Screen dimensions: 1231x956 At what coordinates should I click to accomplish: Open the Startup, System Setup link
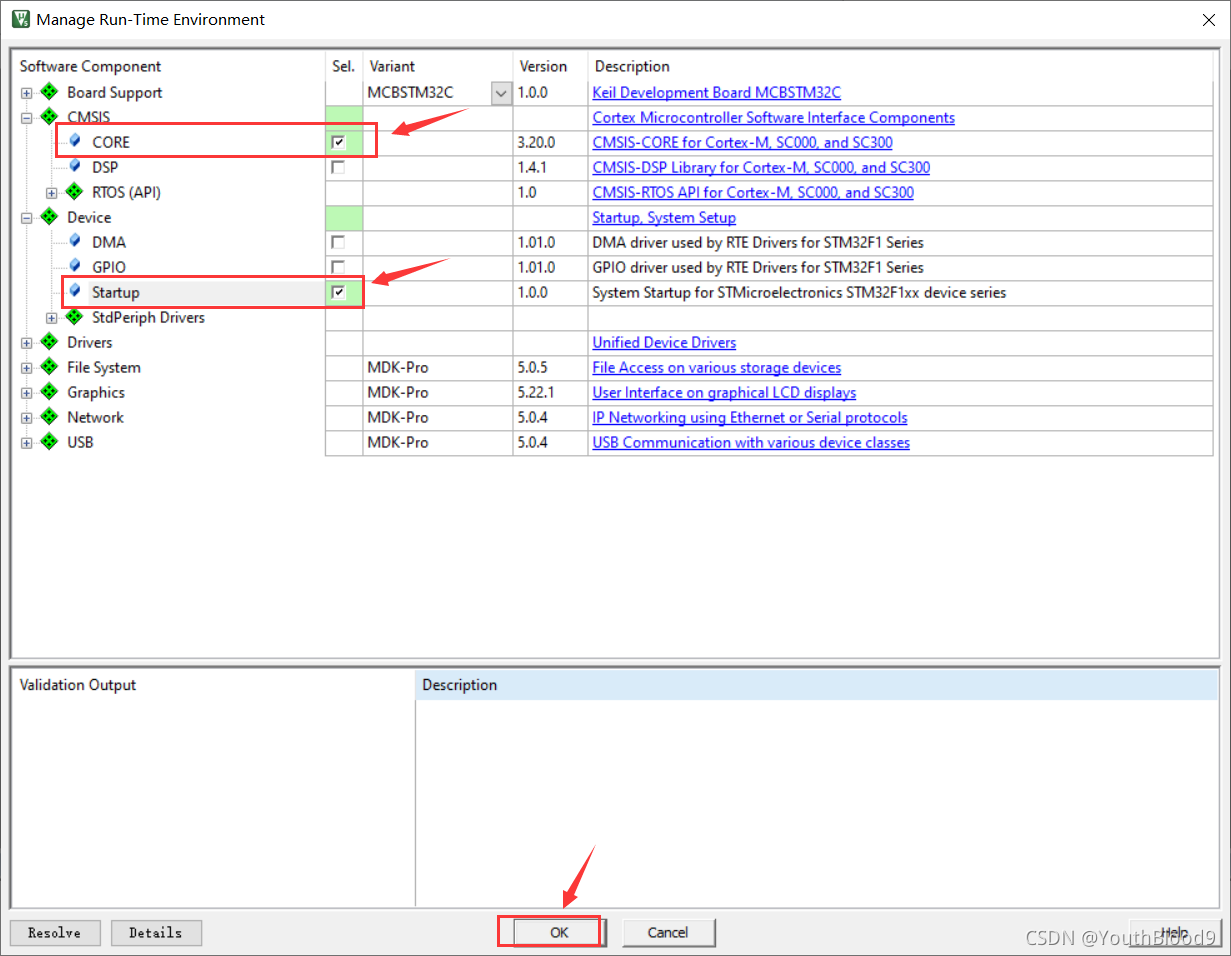click(664, 217)
